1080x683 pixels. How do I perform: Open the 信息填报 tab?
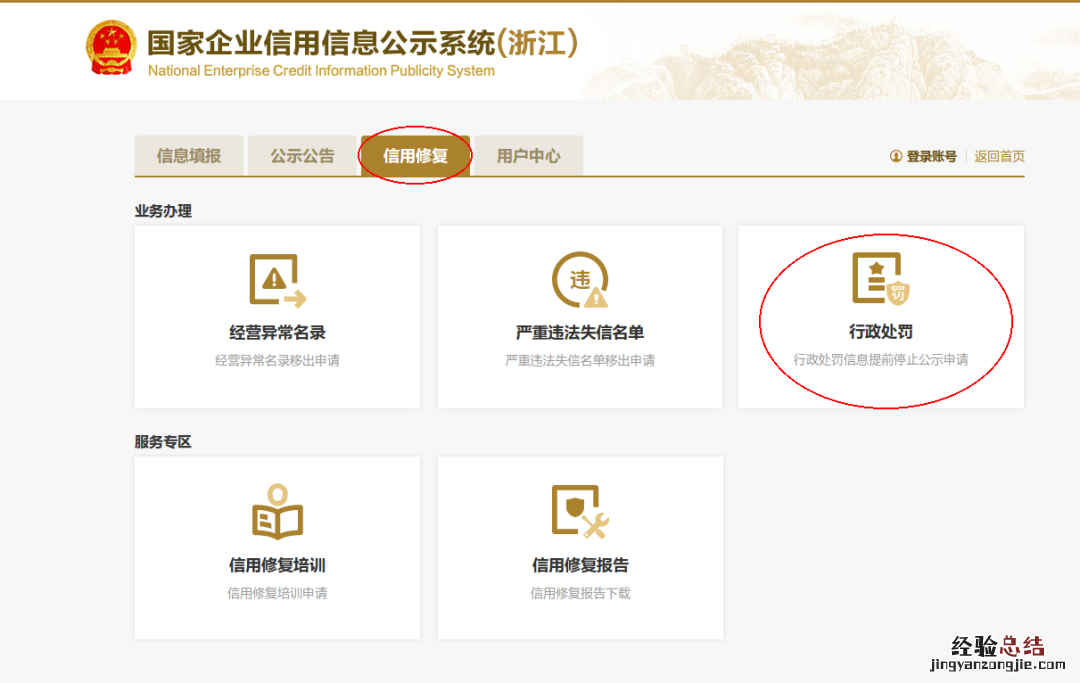point(189,156)
